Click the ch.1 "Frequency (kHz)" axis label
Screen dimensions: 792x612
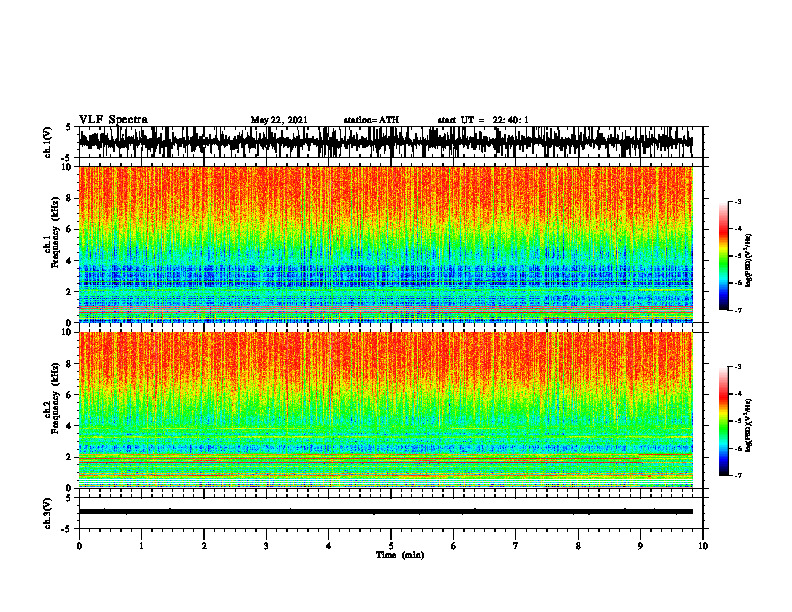pos(56,232)
